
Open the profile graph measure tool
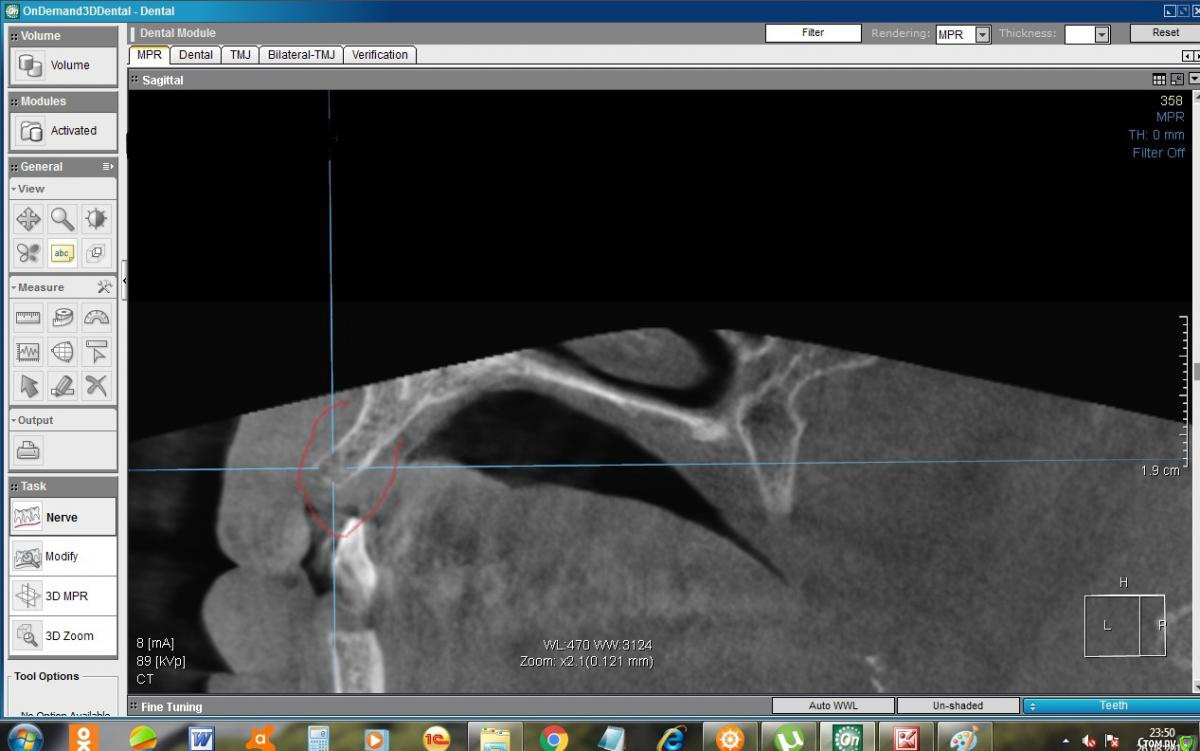(29, 352)
